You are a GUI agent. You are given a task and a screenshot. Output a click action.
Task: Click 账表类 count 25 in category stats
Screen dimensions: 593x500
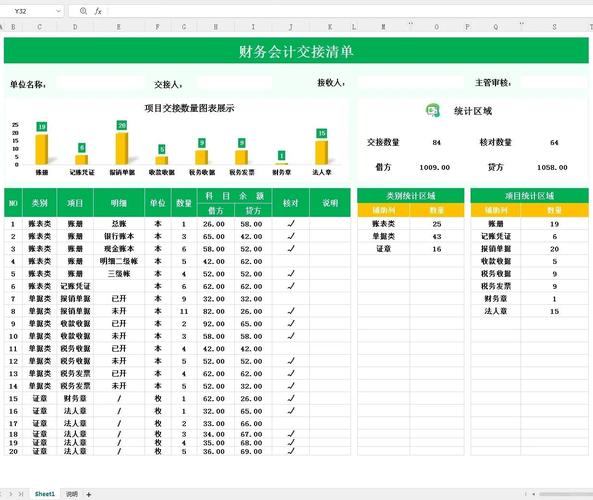[x=437, y=224]
